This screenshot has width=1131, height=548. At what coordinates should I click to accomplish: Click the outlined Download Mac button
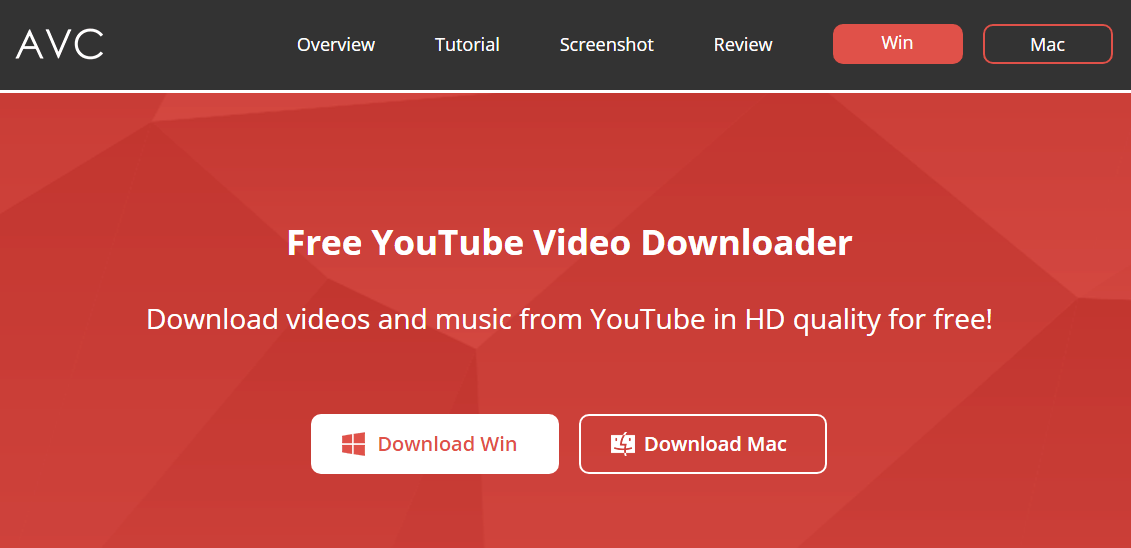tap(703, 444)
